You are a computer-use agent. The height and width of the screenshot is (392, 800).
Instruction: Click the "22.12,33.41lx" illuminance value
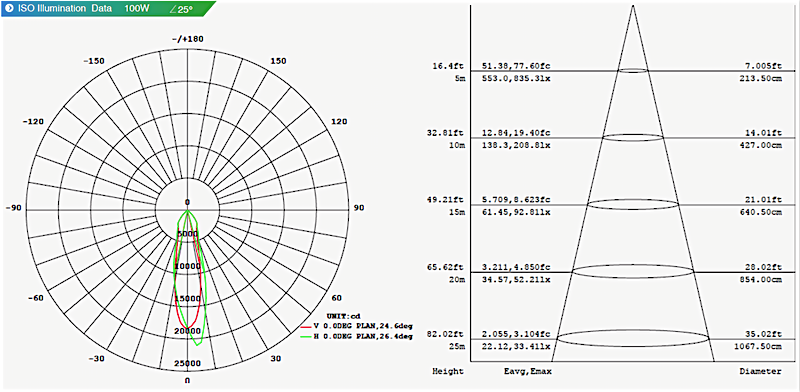pyautogui.click(x=516, y=346)
